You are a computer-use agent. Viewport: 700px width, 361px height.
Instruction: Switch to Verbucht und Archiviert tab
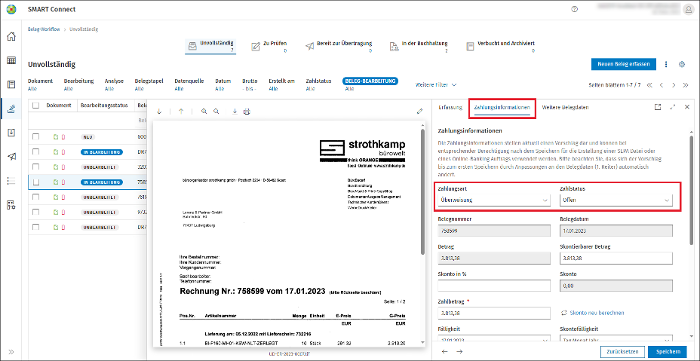[500, 46]
